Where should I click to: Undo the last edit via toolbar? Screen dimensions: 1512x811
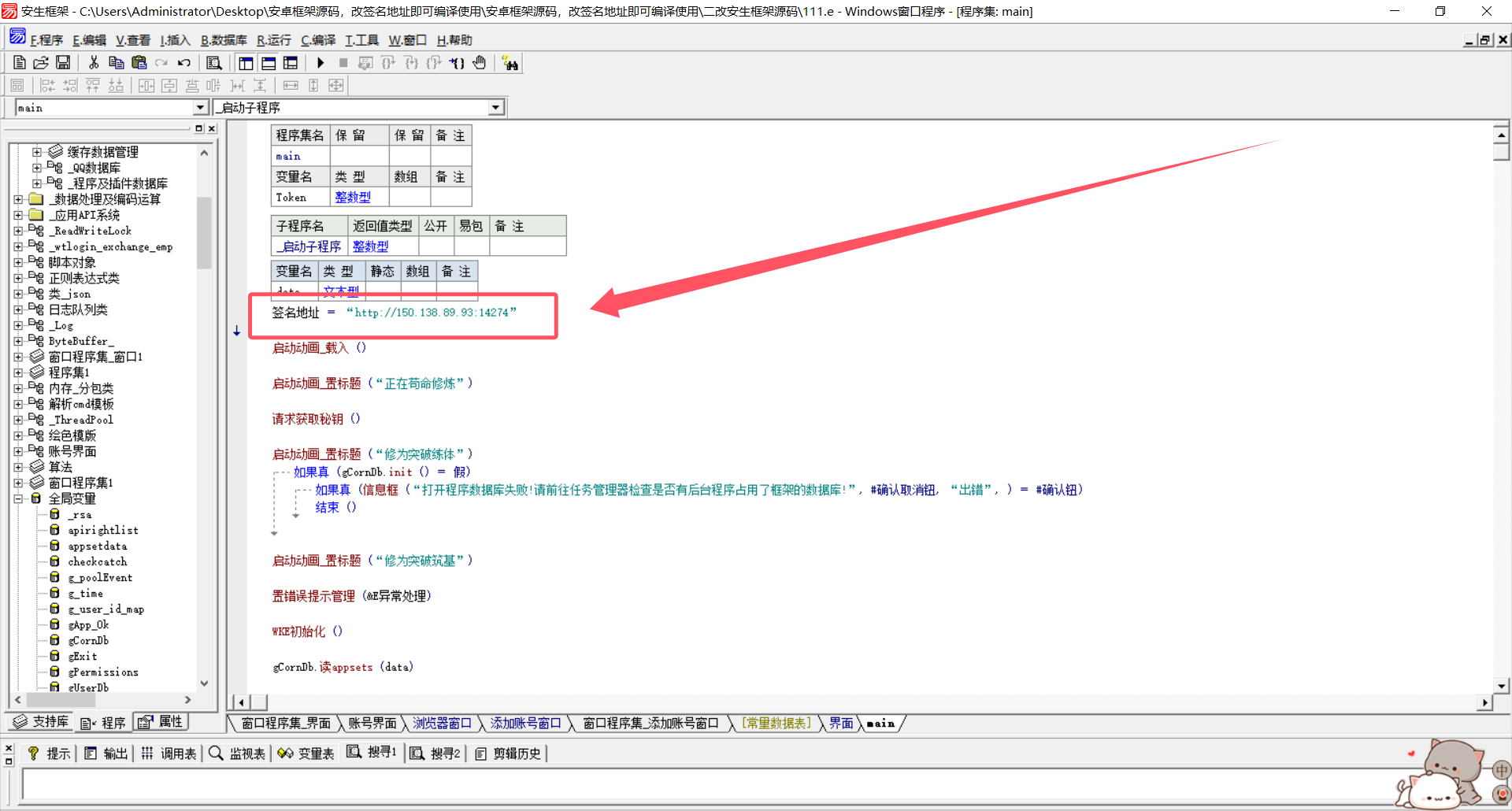tap(184, 63)
